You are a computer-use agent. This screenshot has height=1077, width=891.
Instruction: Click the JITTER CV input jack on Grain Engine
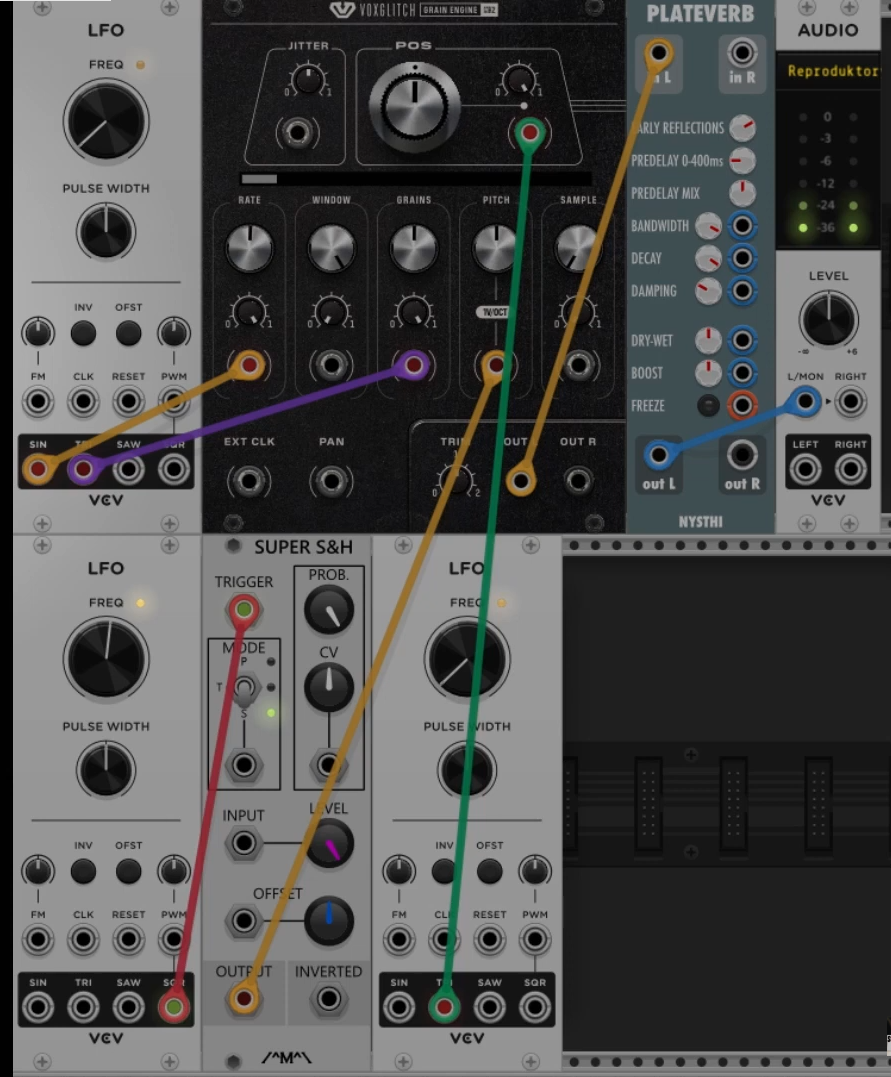click(297, 133)
